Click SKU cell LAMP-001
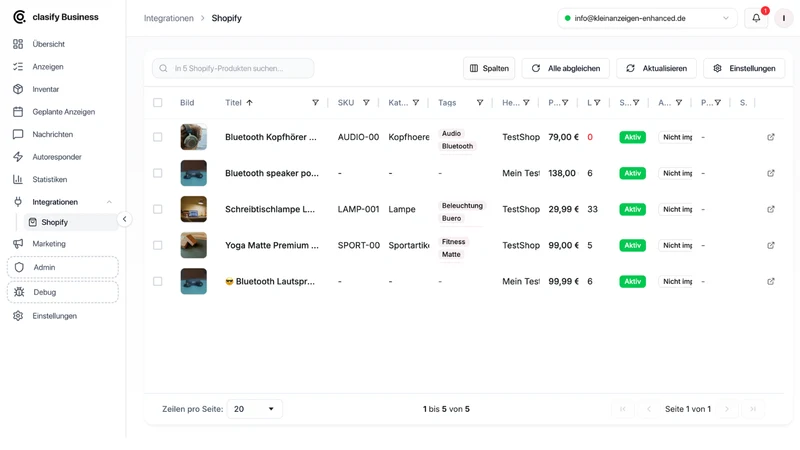800x450 pixels. [358, 209]
